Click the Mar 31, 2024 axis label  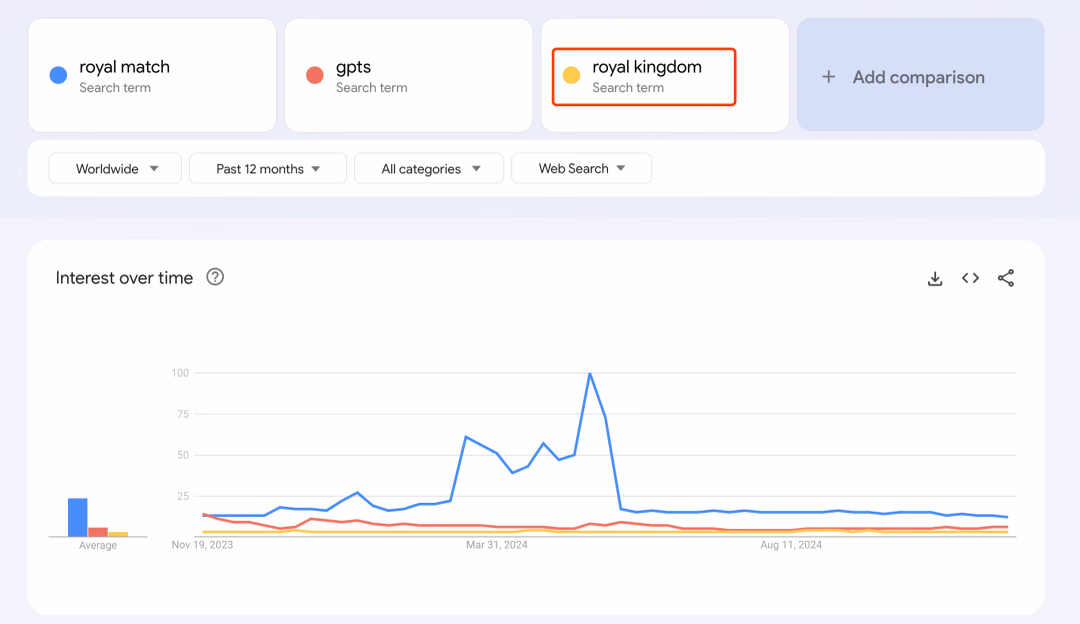[x=497, y=545]
